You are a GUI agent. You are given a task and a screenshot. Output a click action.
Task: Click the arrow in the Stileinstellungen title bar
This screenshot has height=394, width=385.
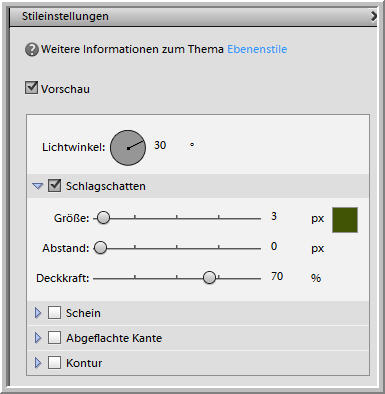pyautogui.click(x=374, y=16)
